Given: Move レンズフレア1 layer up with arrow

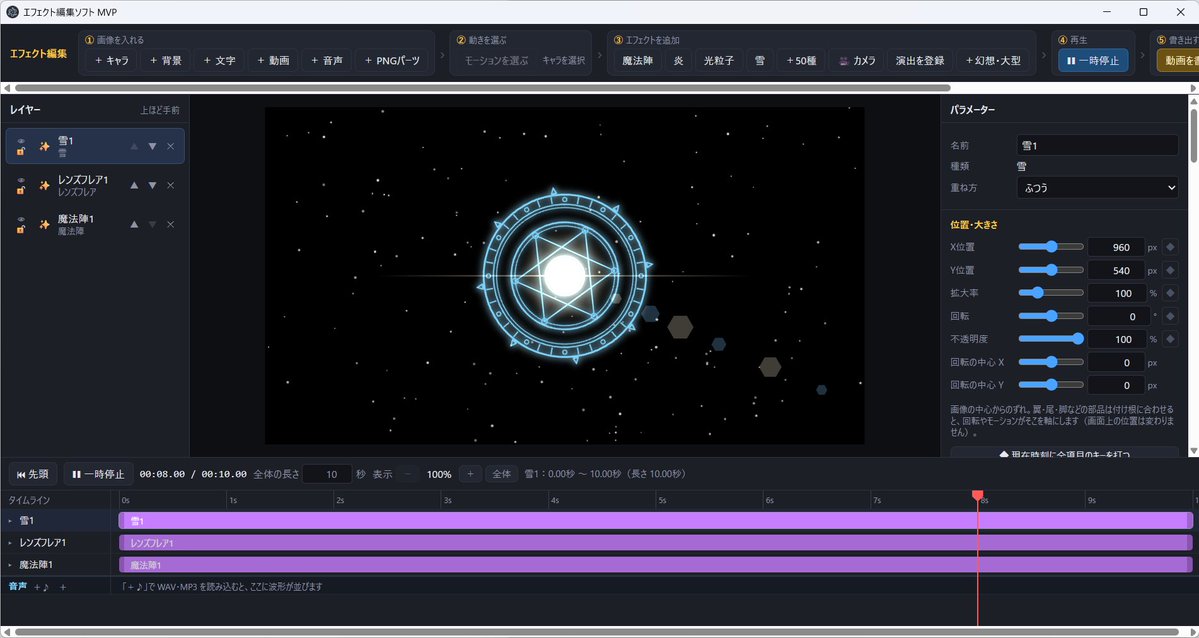Looking at the screenshot, I should tap(135, 185).
